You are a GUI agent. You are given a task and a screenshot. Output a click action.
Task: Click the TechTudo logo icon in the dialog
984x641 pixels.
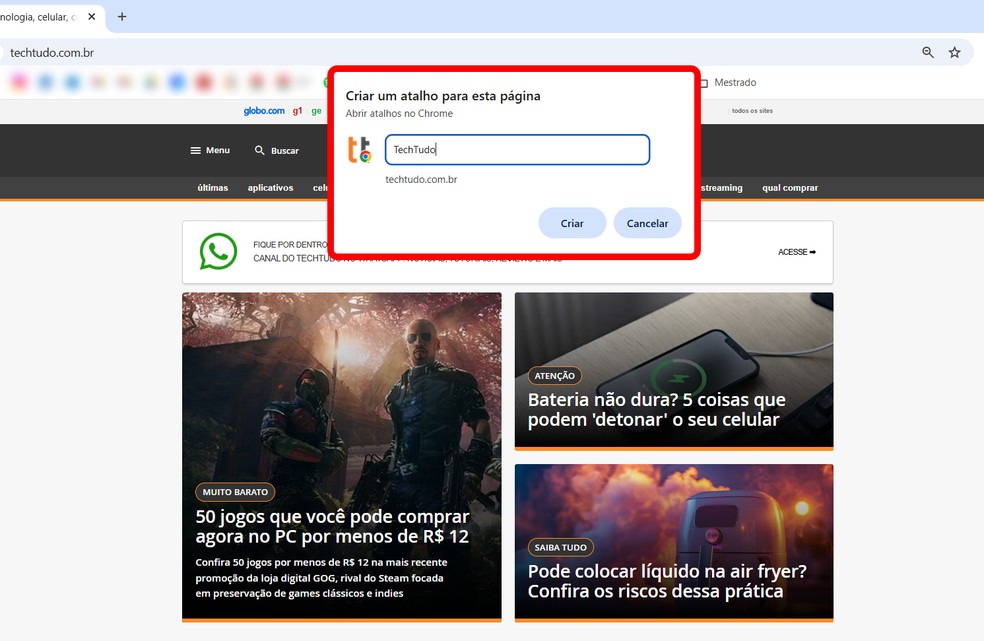click(360, 150)
